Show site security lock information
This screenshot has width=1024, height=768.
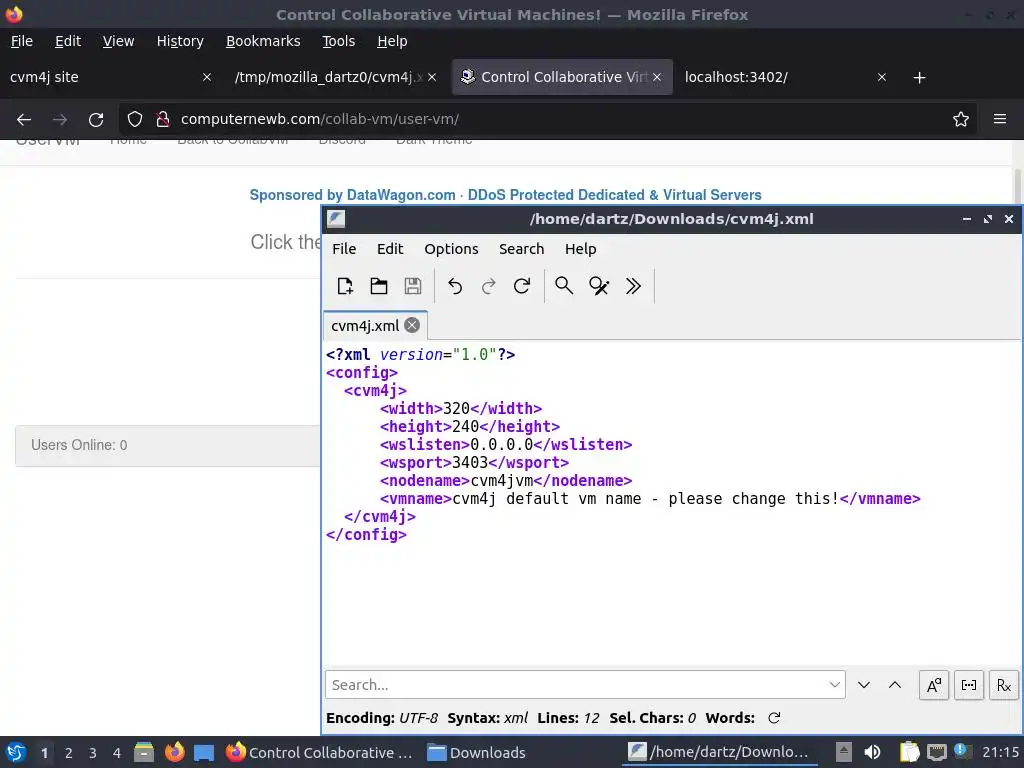[163, 120]
